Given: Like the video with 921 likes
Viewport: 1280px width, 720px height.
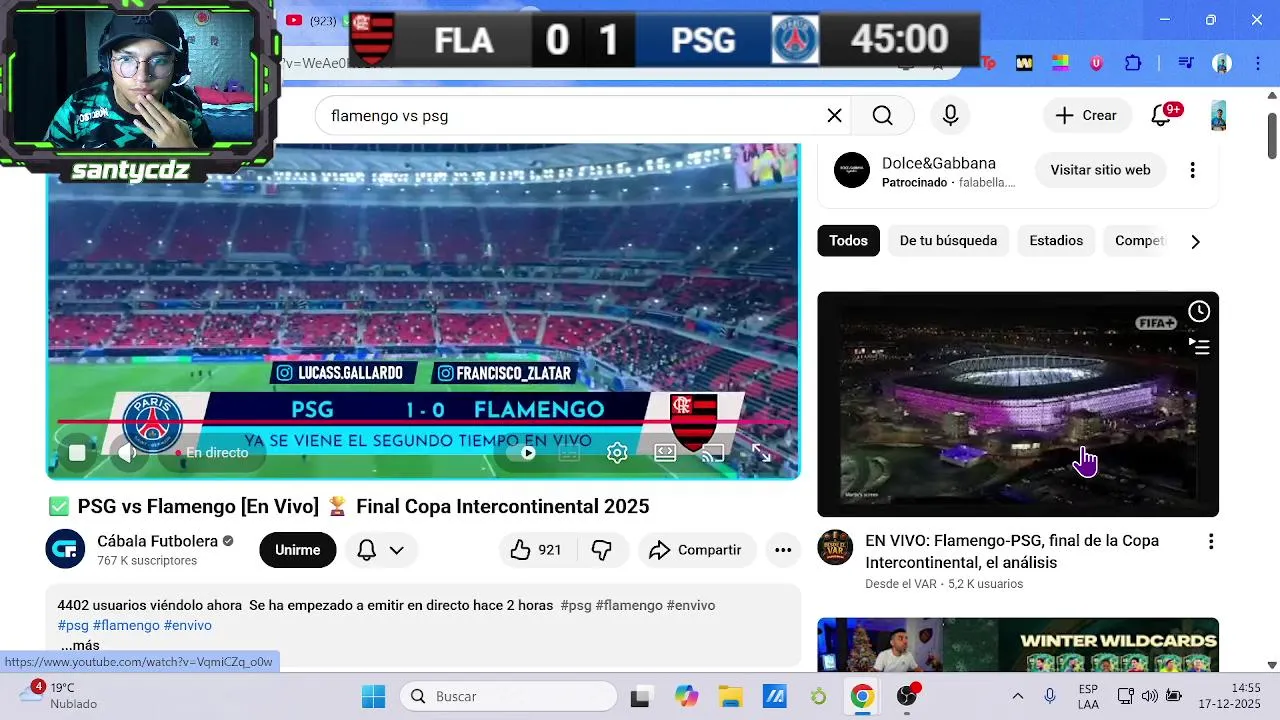Looking at the screenshot, I should pos(536,550).
